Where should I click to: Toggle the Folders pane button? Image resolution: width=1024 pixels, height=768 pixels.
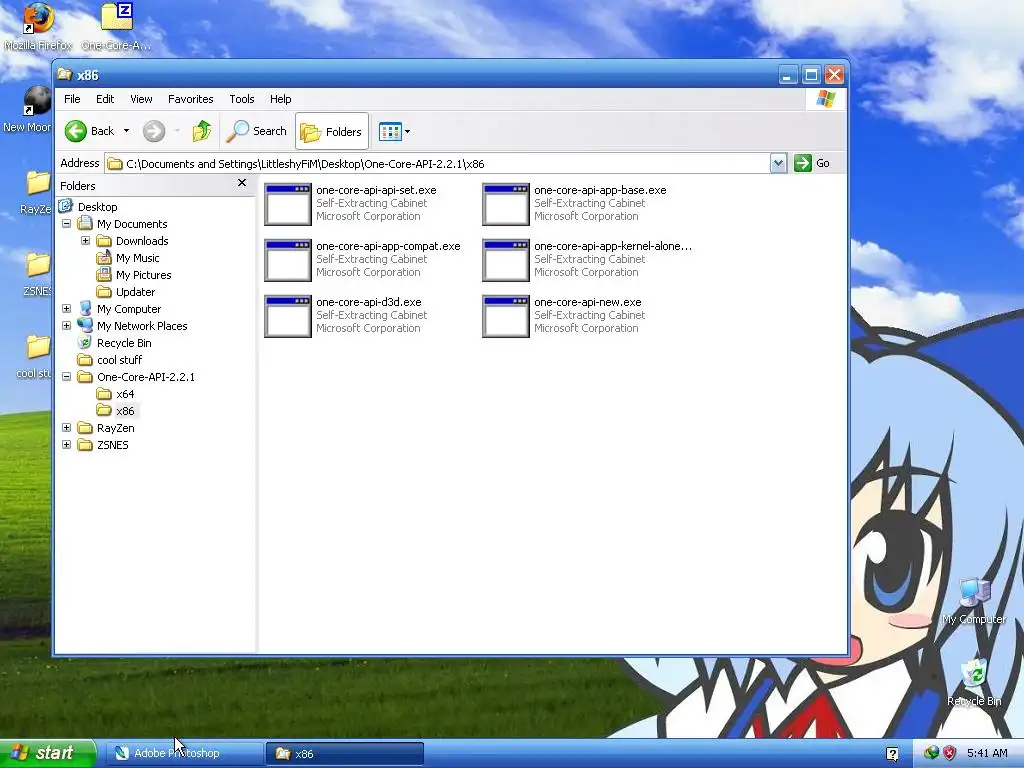[332, 131]
